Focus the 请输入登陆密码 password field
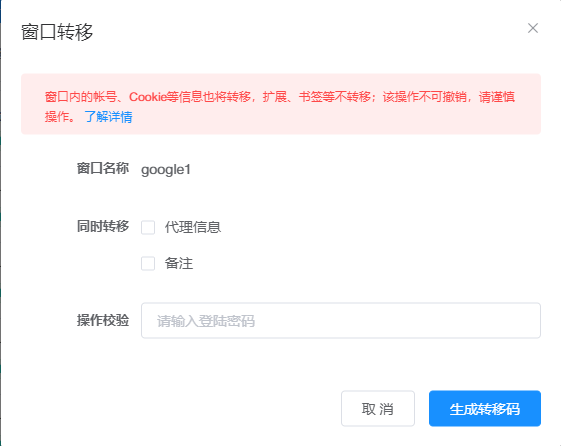 (341, 320)
